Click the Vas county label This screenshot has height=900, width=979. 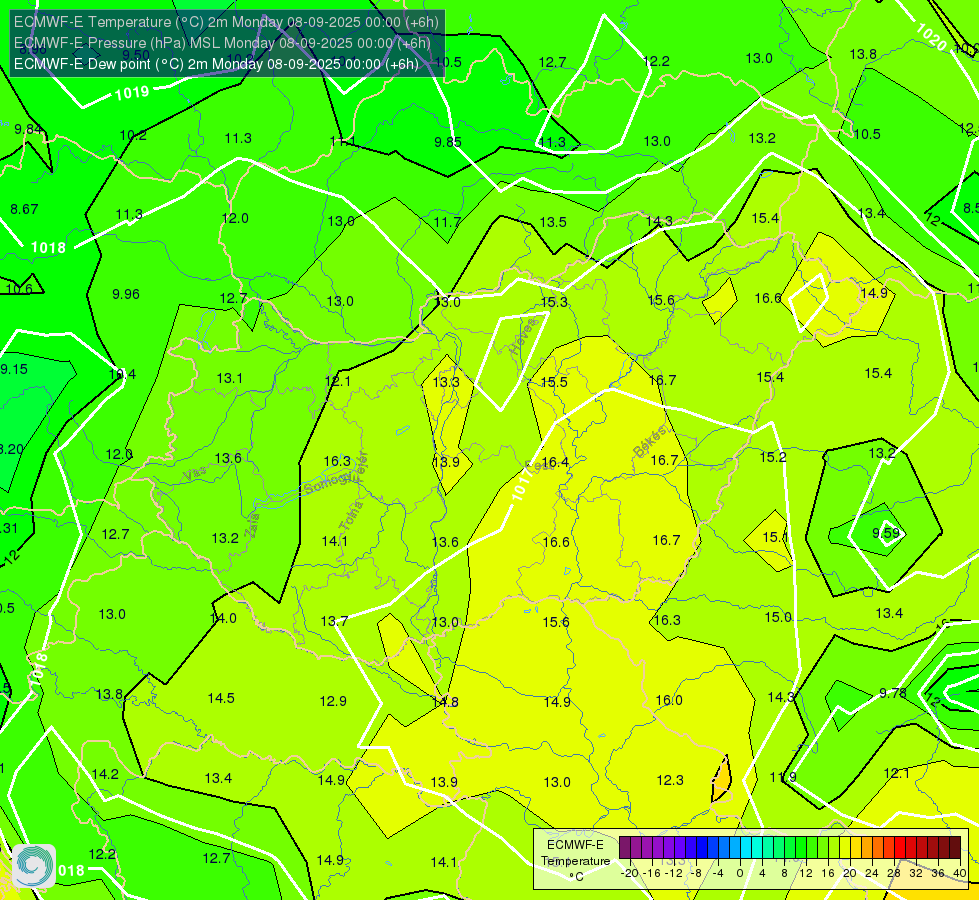coord(195,475)
